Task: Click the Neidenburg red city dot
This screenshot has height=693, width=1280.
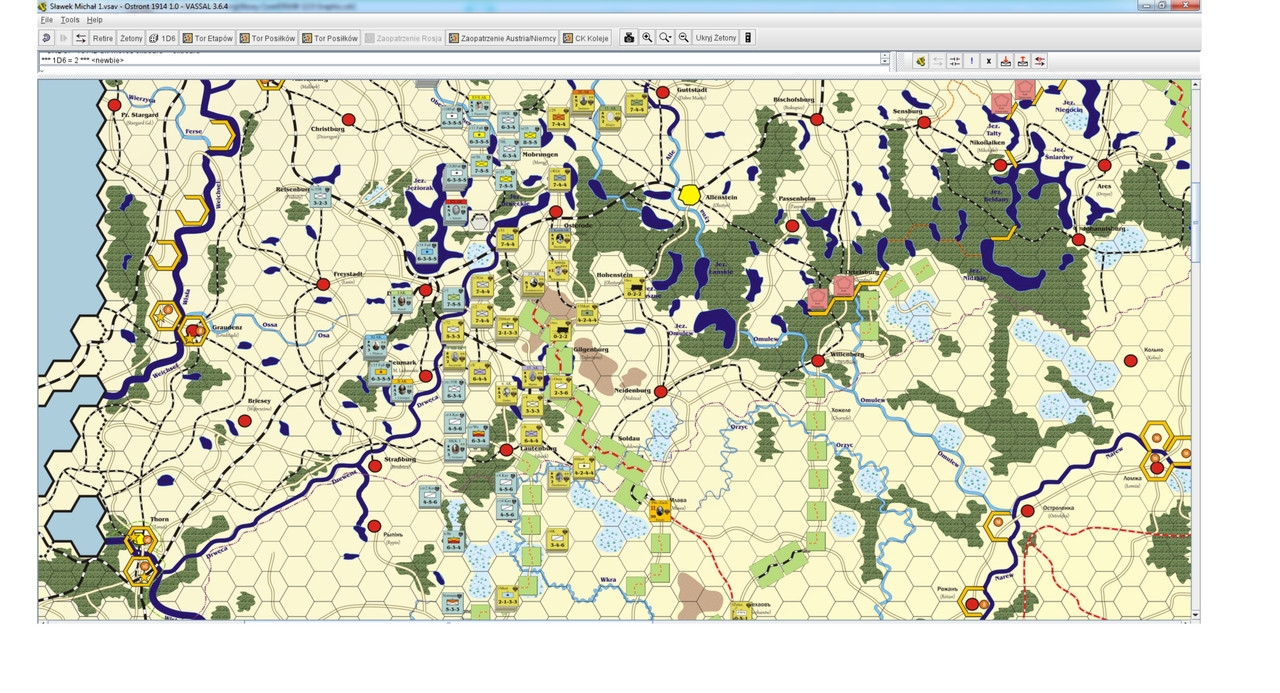Action: tap(661, 392)
